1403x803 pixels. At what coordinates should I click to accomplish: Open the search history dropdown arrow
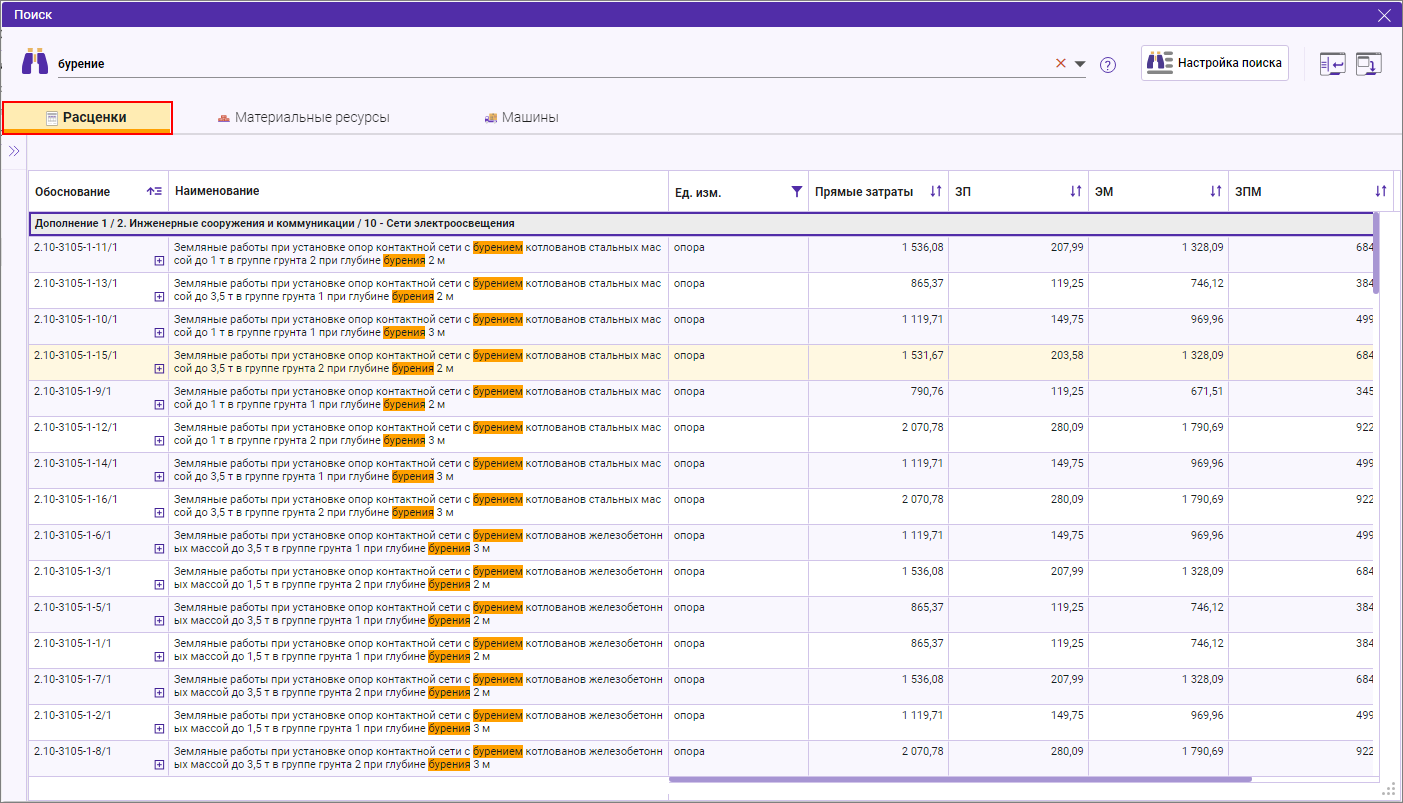1080,64
